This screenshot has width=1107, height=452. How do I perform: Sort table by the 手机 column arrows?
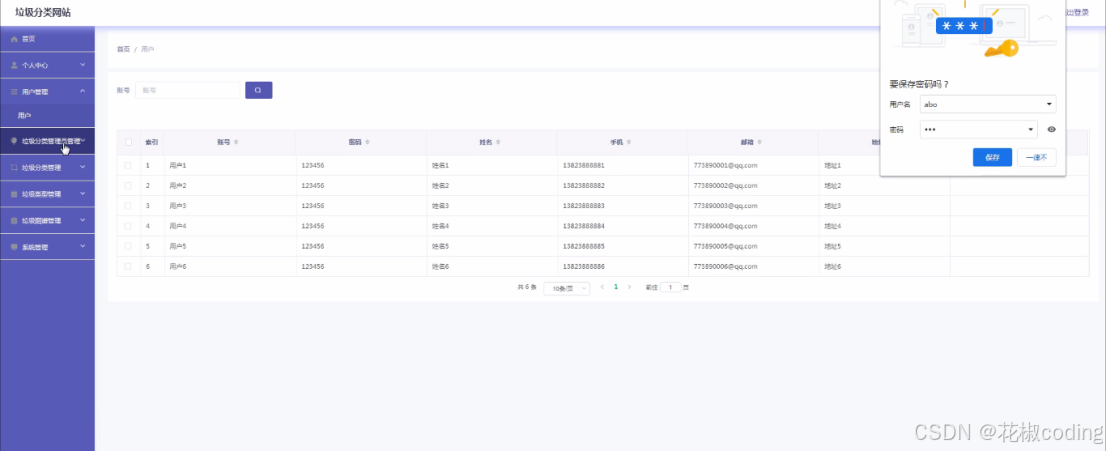[x=628, y=142]
